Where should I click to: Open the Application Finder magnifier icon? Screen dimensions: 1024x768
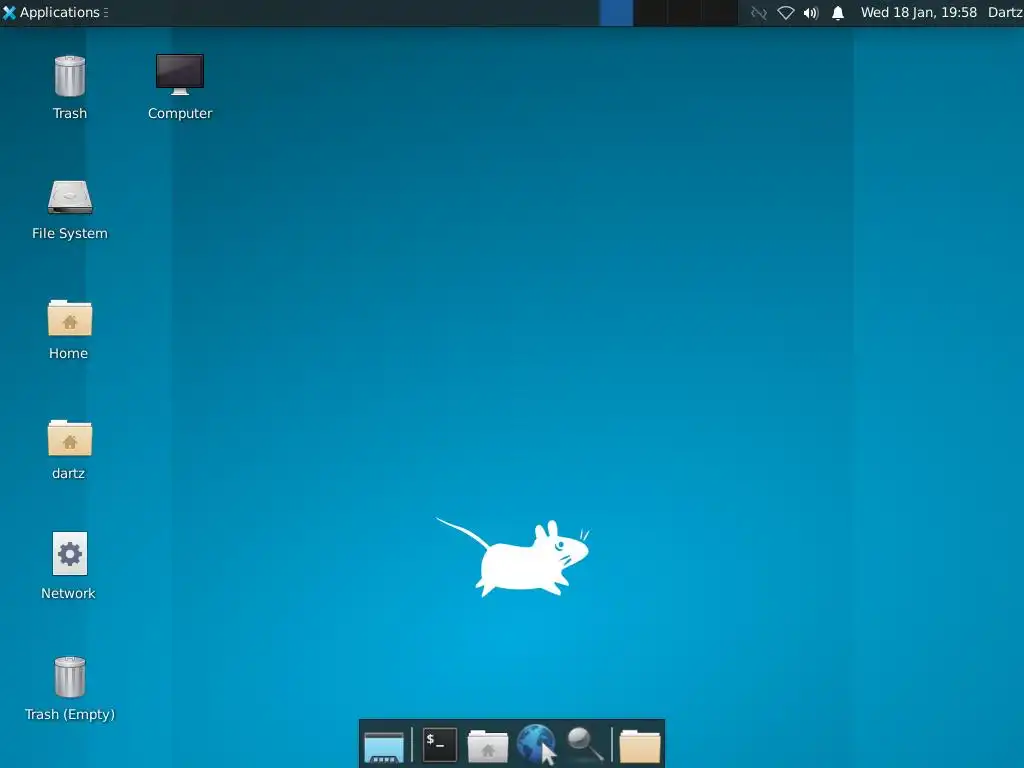point(585,744)
